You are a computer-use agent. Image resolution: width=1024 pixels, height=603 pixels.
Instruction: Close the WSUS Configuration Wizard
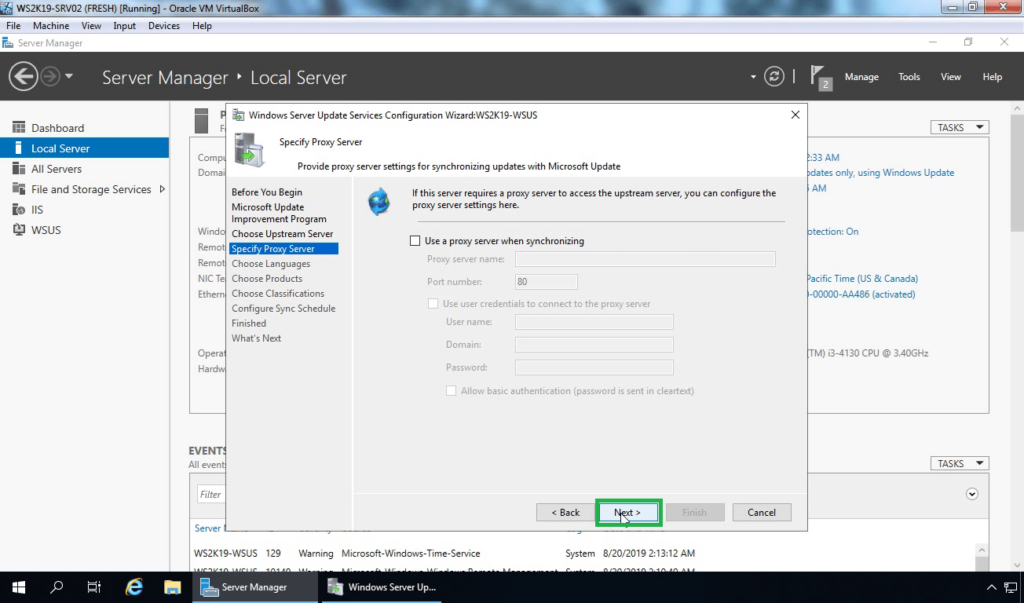[x=795, y=114]
